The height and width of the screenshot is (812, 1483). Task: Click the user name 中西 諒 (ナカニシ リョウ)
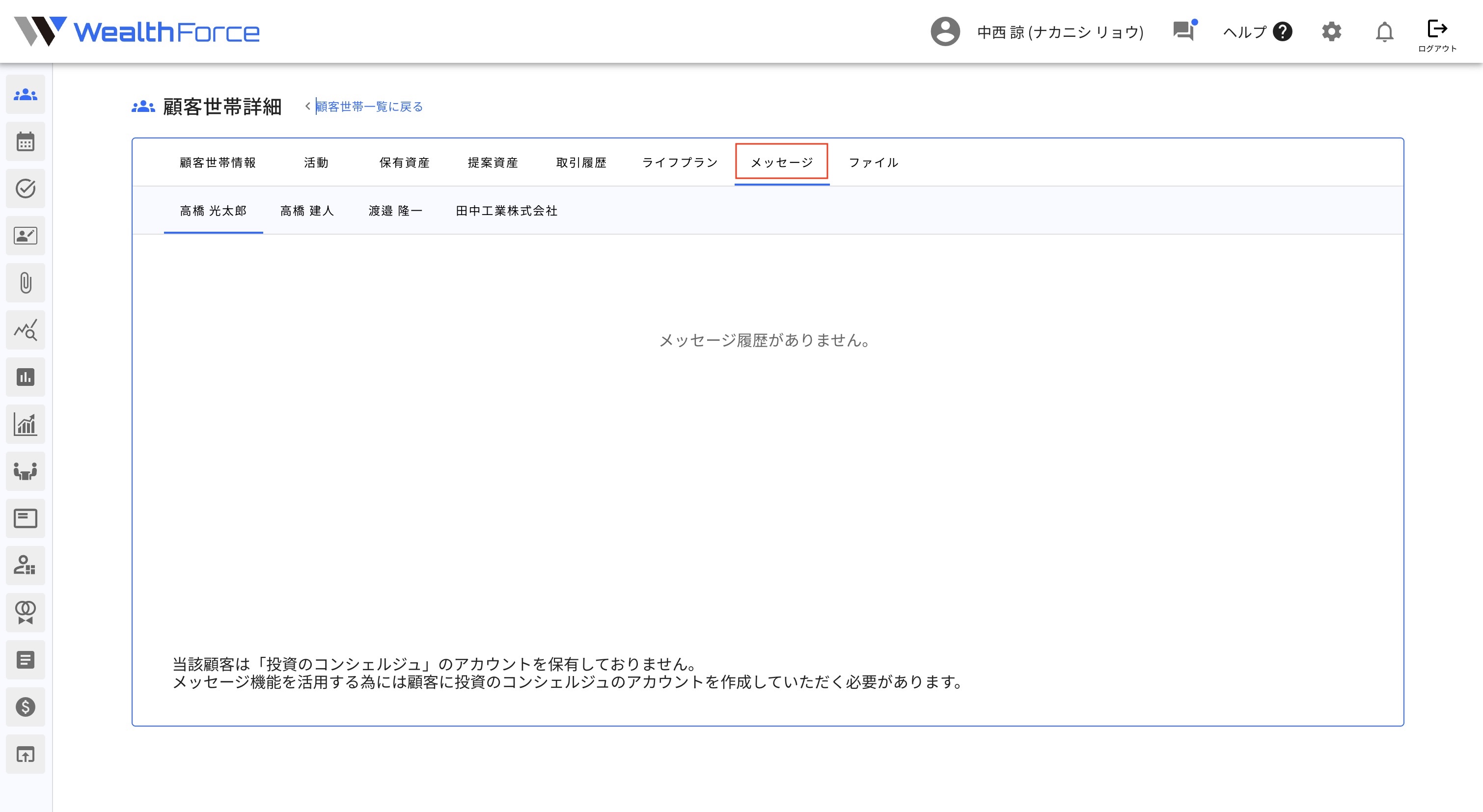click(1060, 32)
